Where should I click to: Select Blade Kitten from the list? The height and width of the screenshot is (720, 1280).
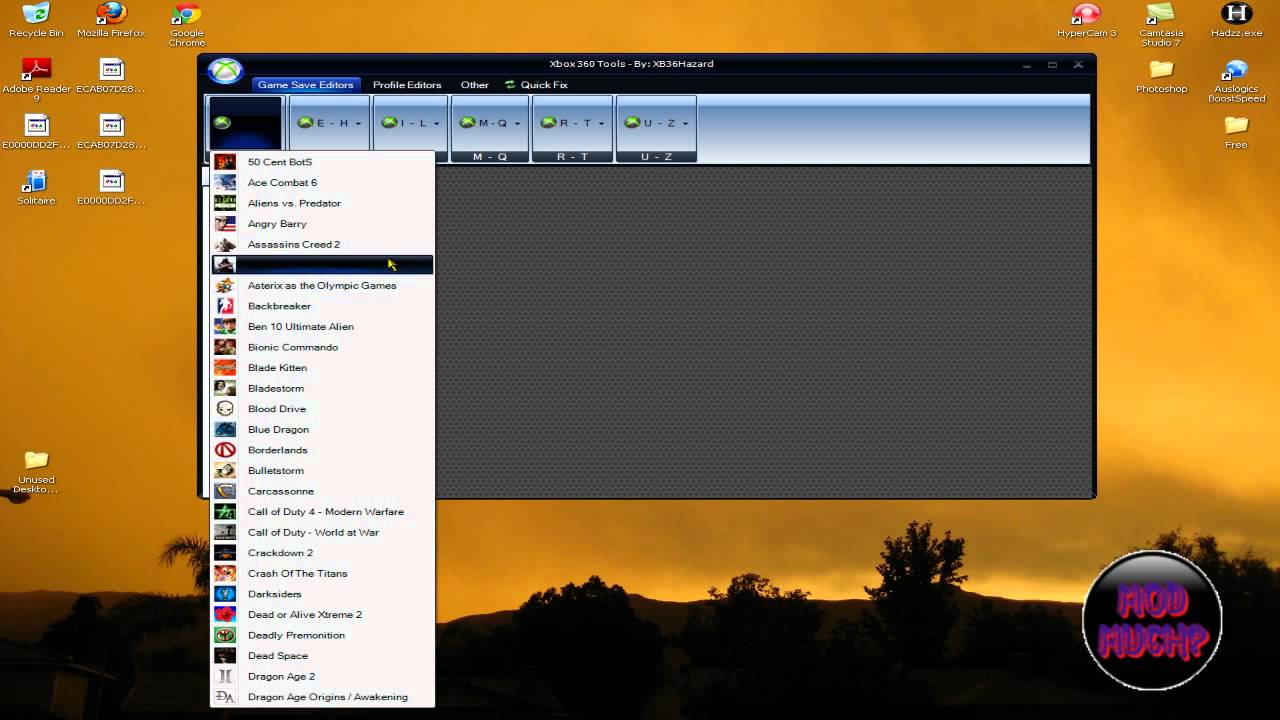[322, 367]
